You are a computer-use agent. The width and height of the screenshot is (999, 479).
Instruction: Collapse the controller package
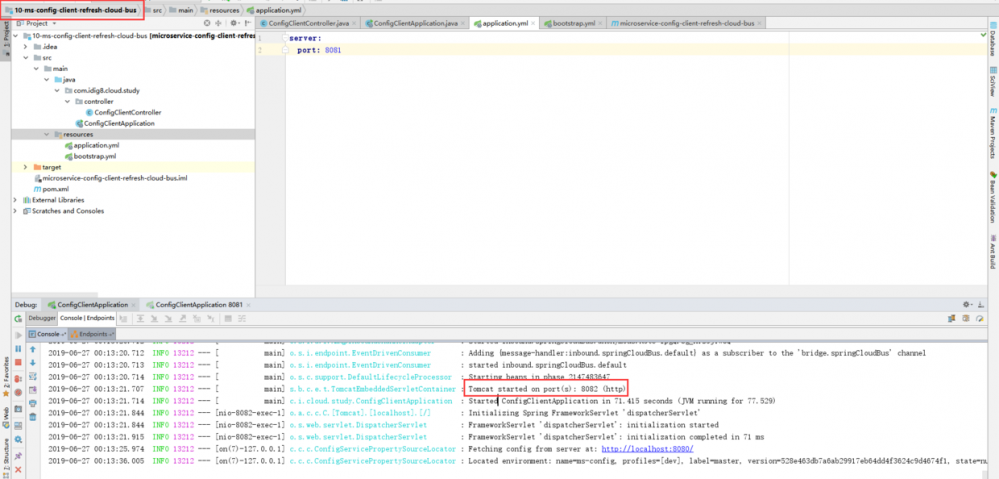(x=68, y=101)
